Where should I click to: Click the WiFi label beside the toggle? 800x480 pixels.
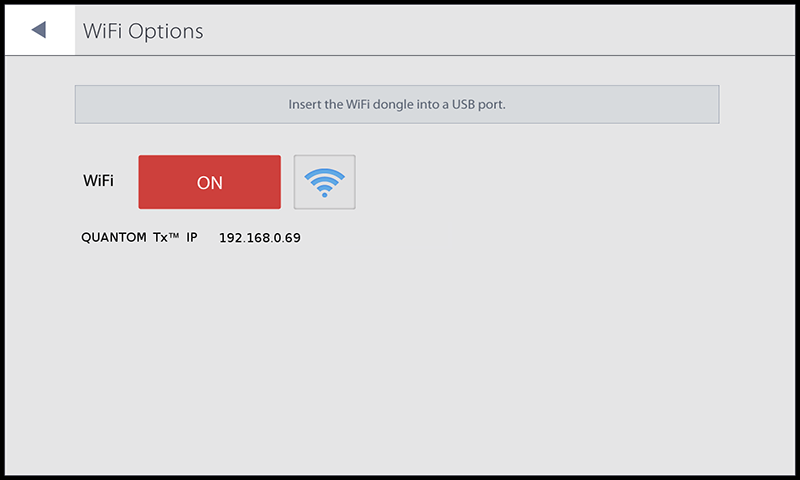click(98, 181)
